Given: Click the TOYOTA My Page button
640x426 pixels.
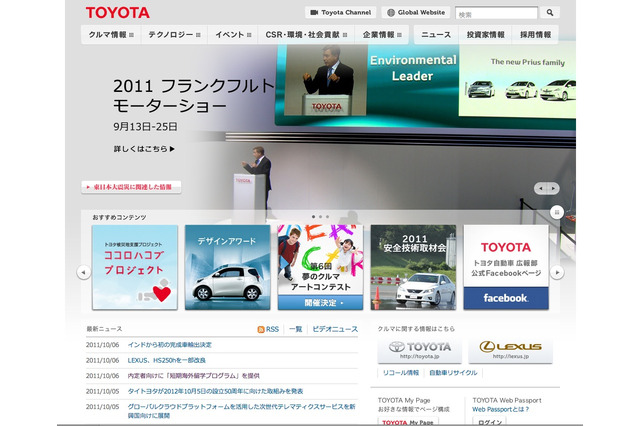Looking at the screenshot, I should click(408, 422).
